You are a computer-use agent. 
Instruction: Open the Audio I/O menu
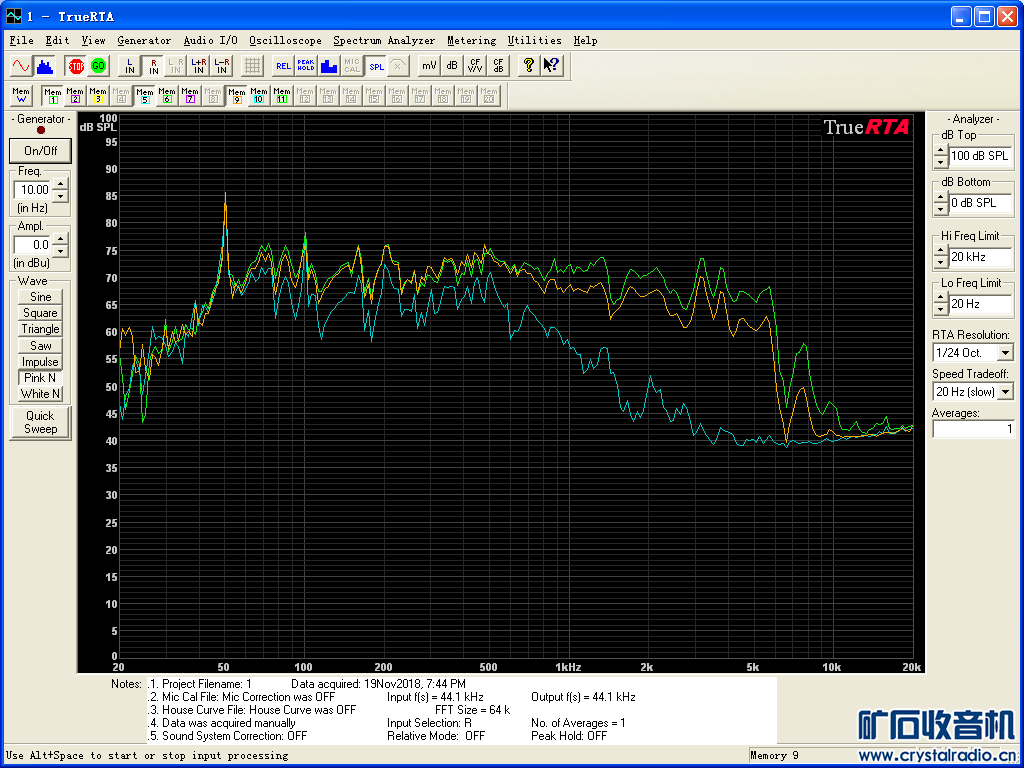[x=210, y=40]
